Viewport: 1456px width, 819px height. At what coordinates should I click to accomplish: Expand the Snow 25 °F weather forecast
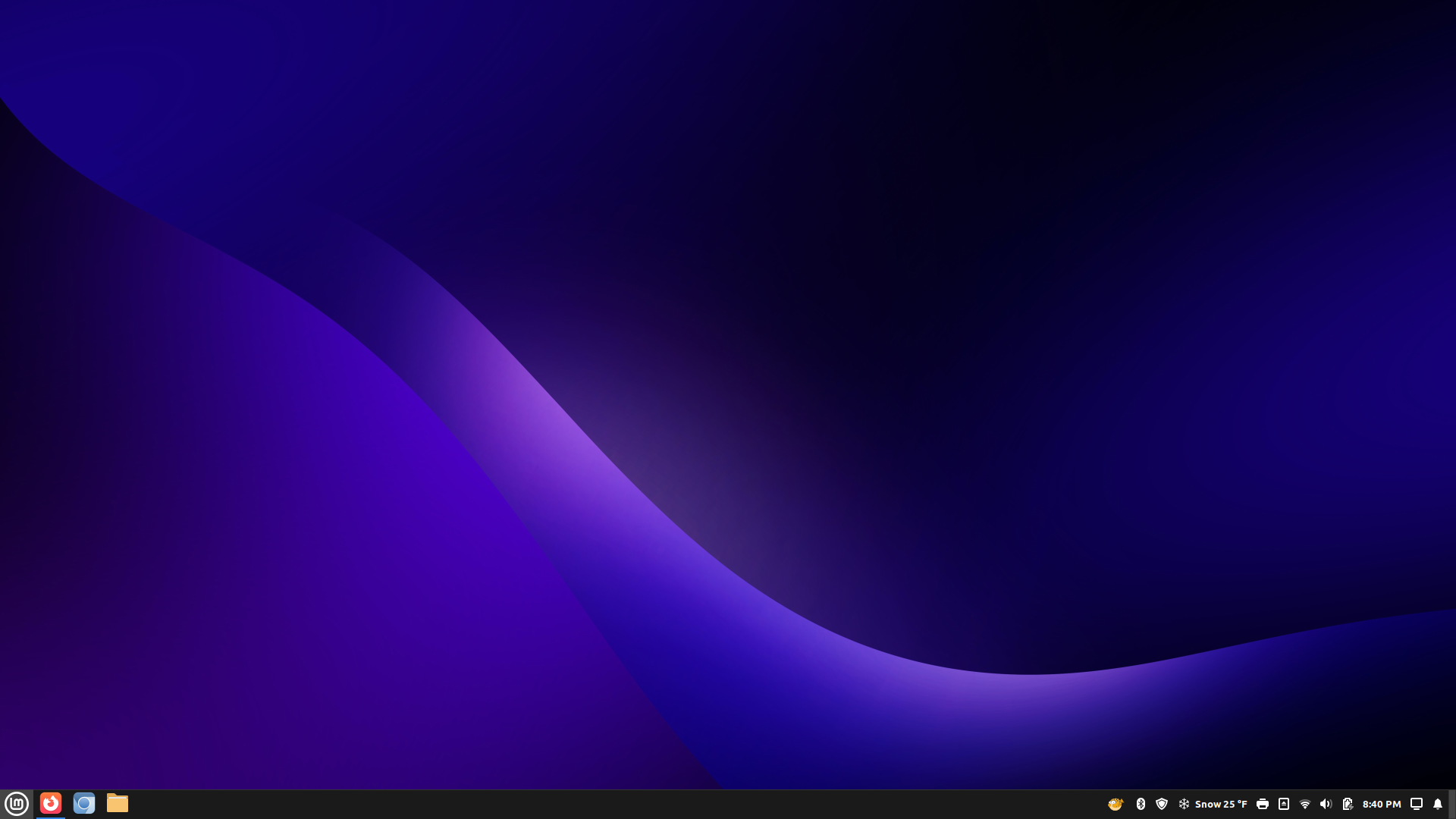1221,804
